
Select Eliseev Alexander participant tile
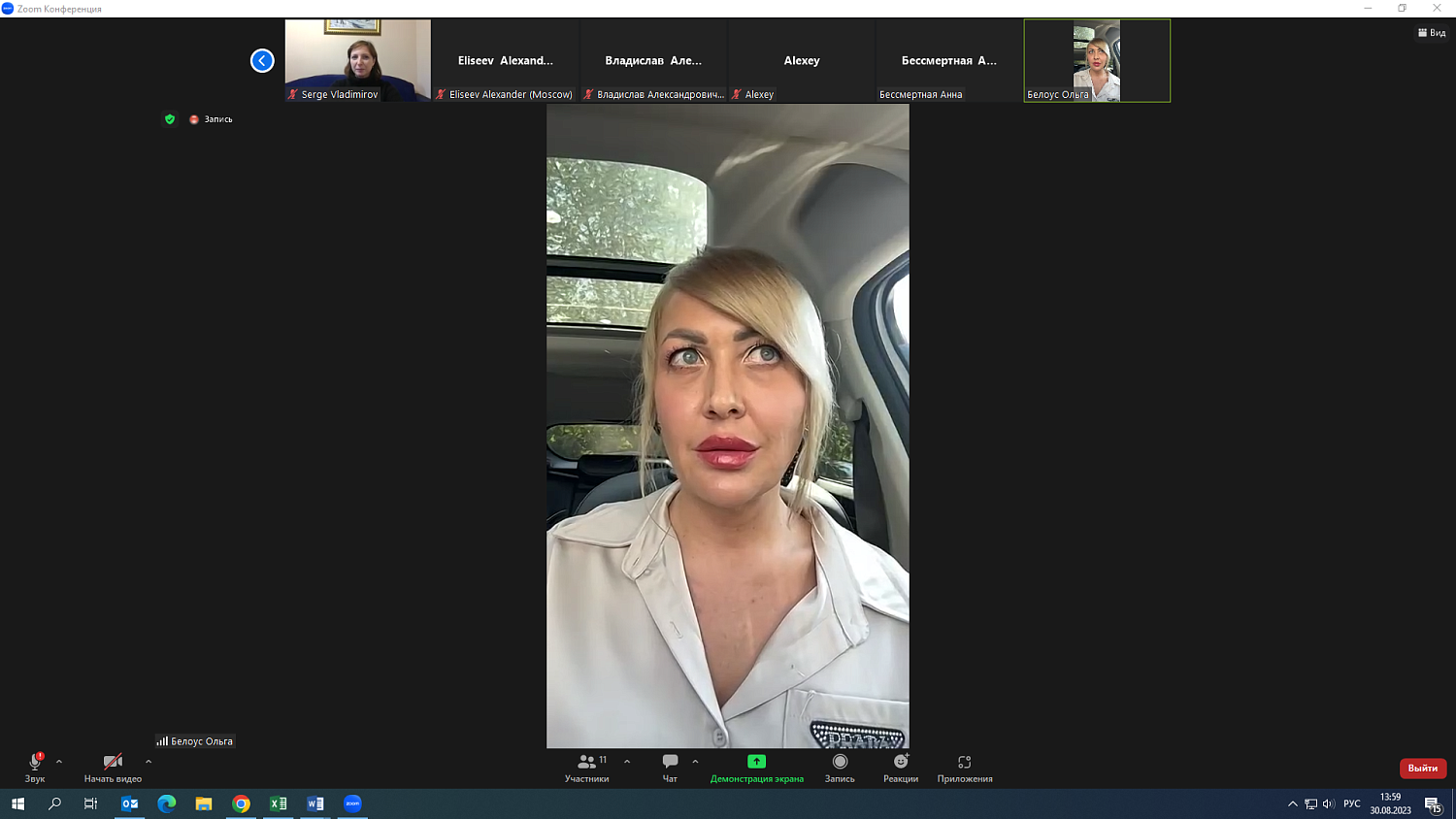click(506, 60)
